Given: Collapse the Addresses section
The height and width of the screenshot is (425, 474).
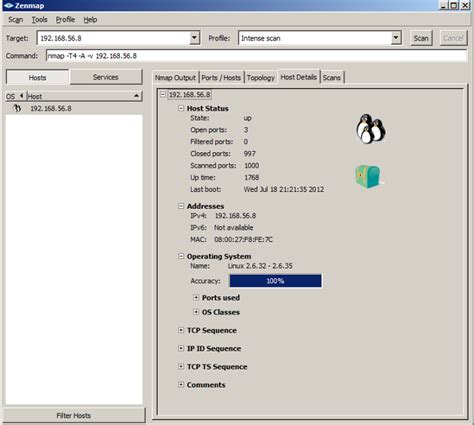Looking at the screenshot, I should 181,206.
